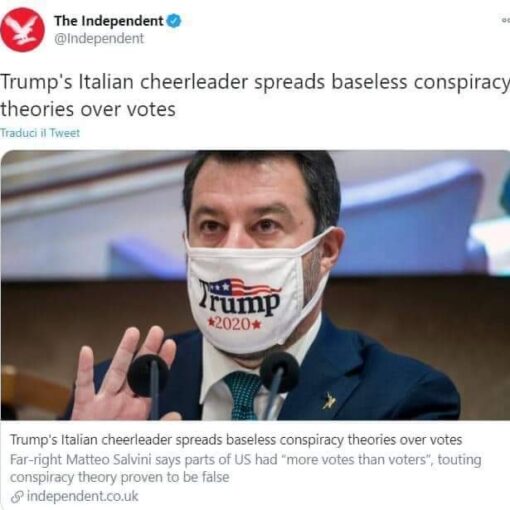Image resolution: width=510 pixels, height=510 pixels.
Task: Click 'conspiracy theory proven to be false' line
Action: (x=120, y=477)
